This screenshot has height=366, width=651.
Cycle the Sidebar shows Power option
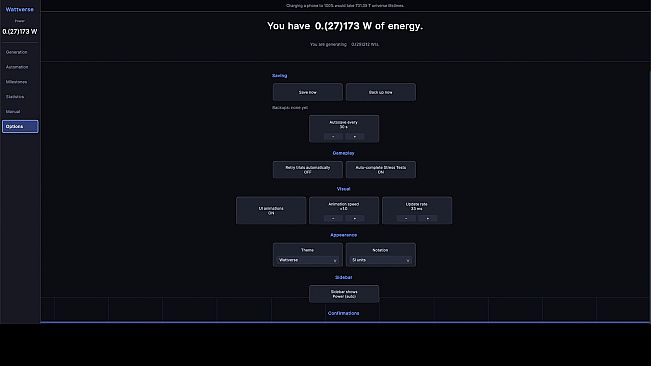click(344, 294)
